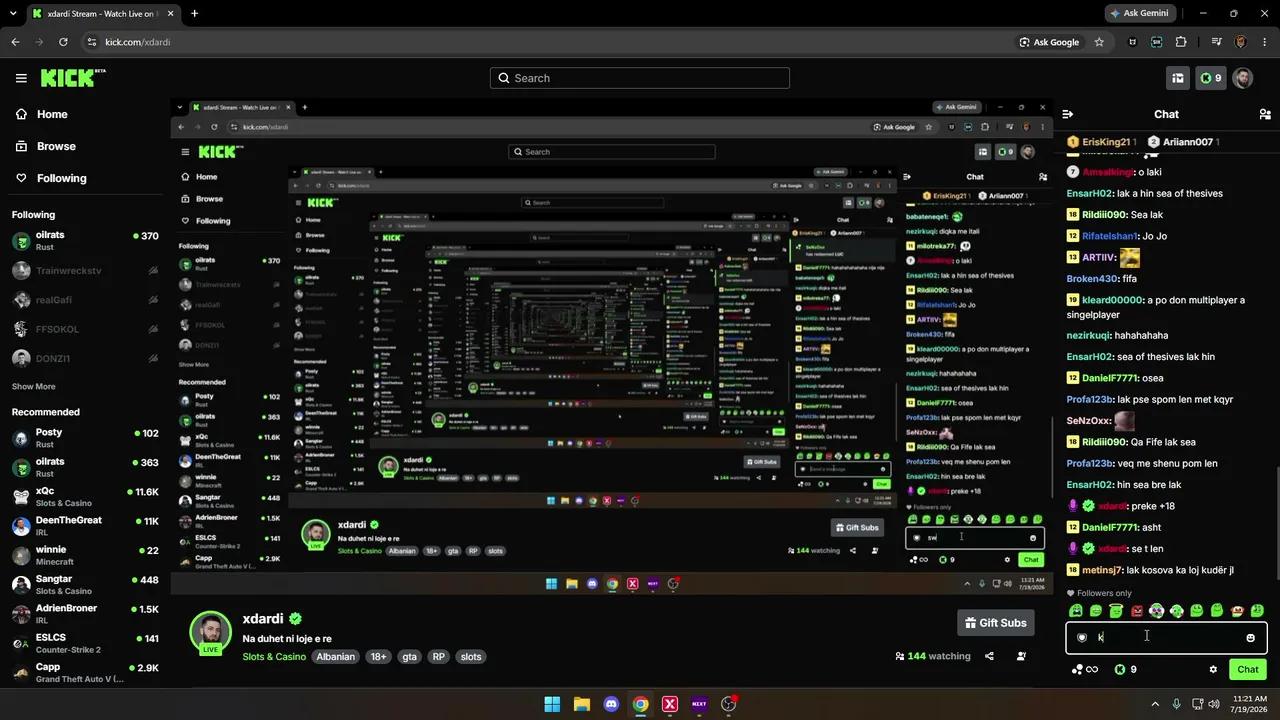Image resolution: width=1280 pixels, height=720 pixels.
Task: Open Following in the Kick sidebar
Action: tap(50, 178)
